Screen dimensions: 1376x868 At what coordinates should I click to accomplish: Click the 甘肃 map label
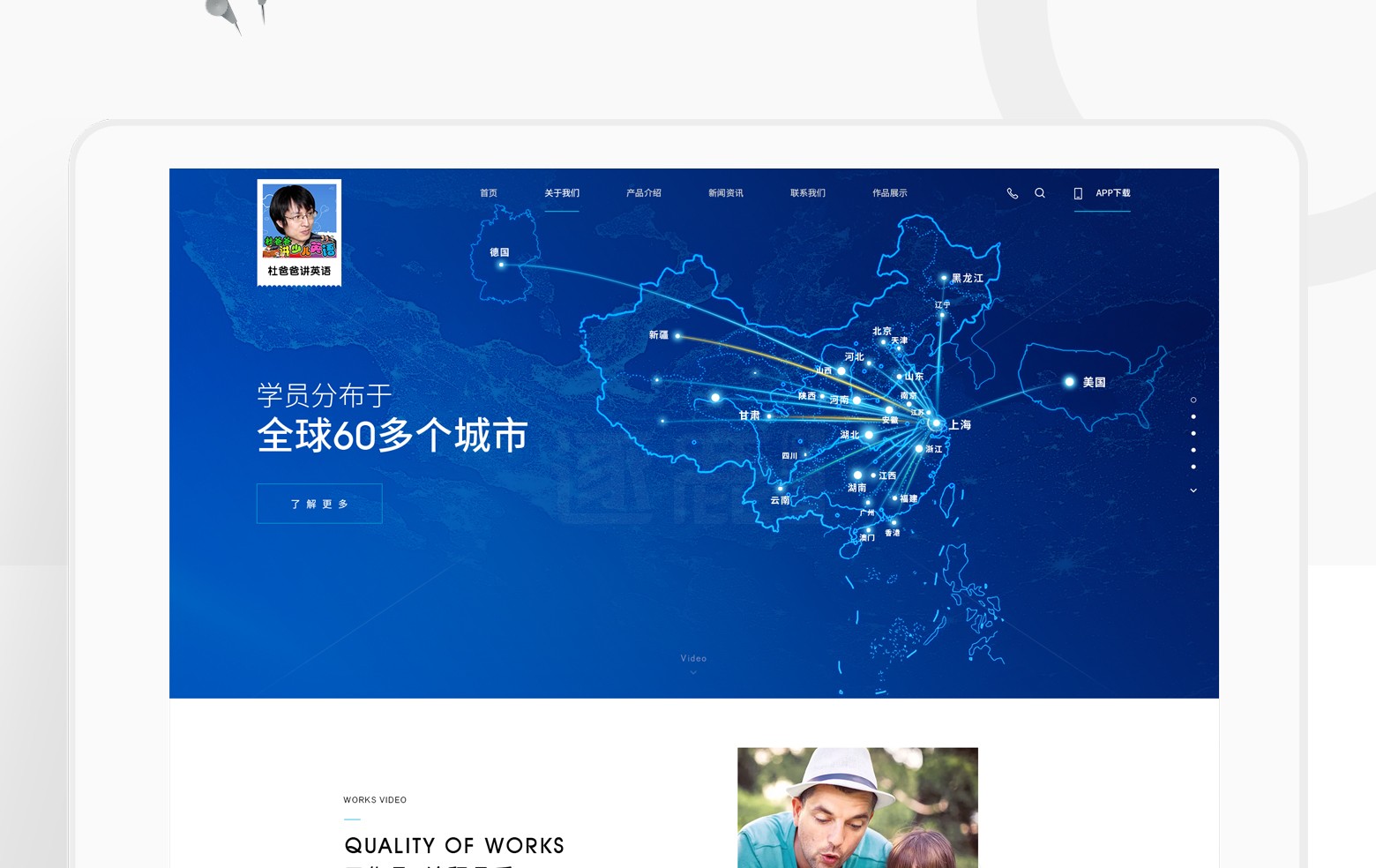(x=750, y=415)
